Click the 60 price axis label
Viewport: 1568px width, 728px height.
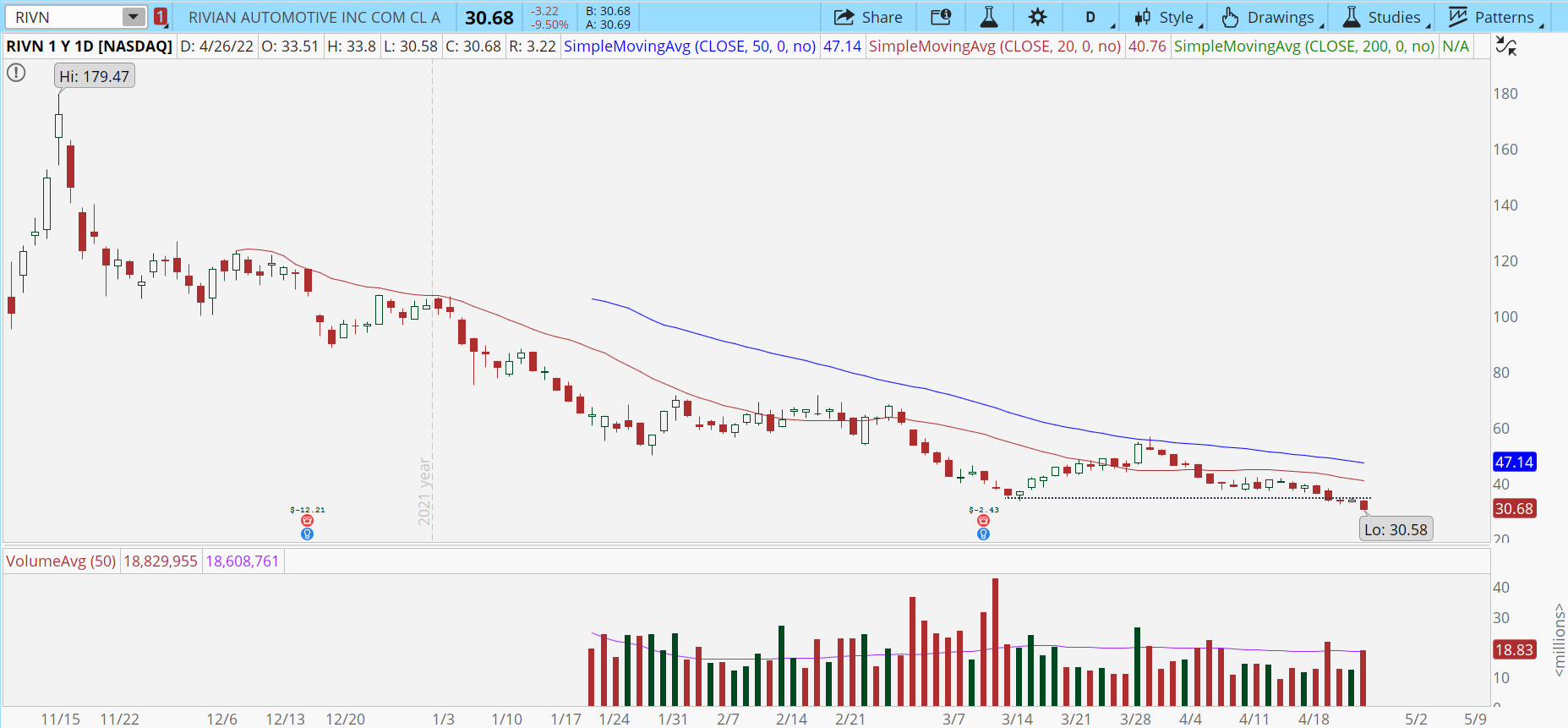tap(1501, 429)
